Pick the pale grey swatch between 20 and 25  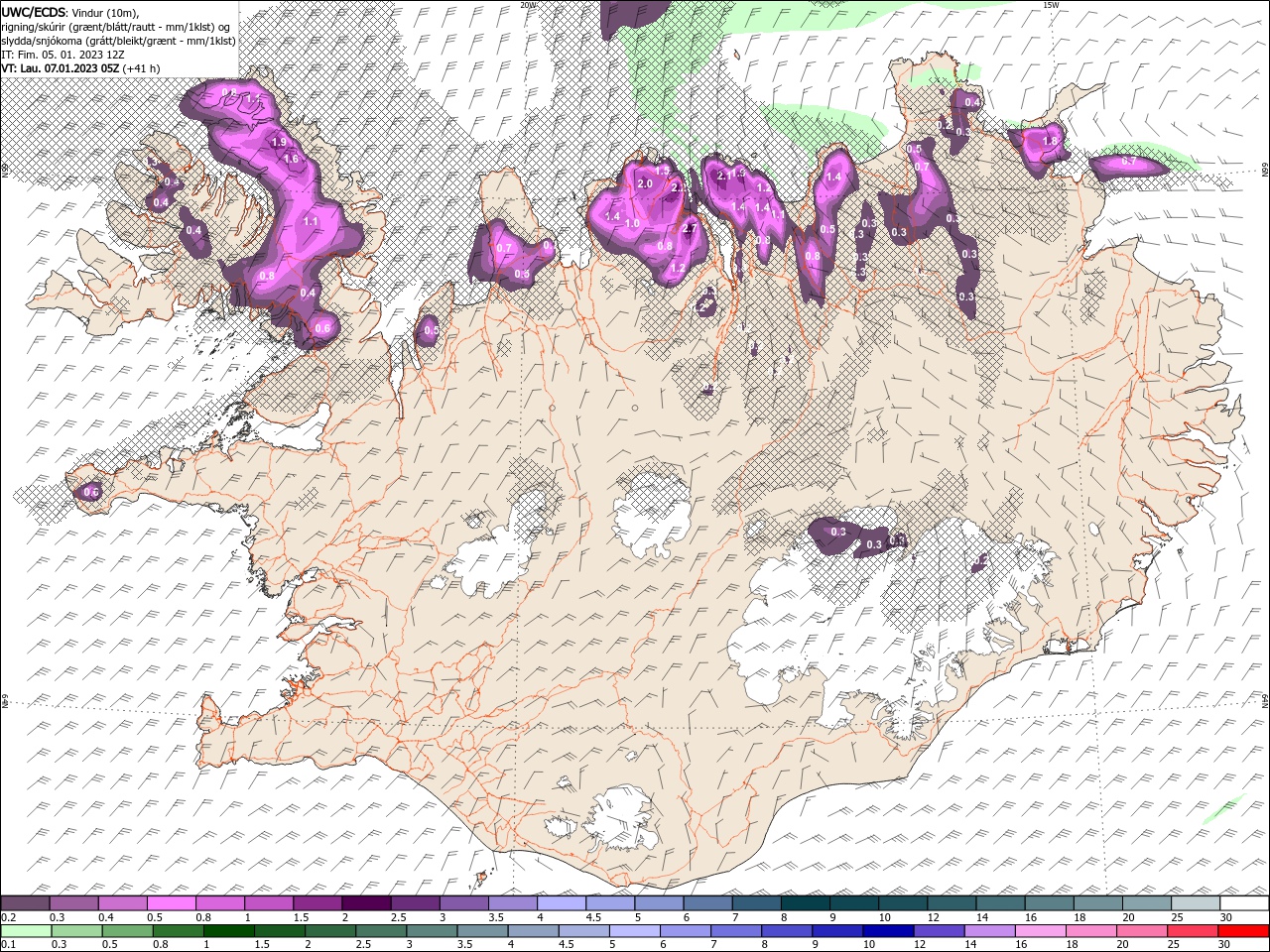click(x=1147, y=903)
